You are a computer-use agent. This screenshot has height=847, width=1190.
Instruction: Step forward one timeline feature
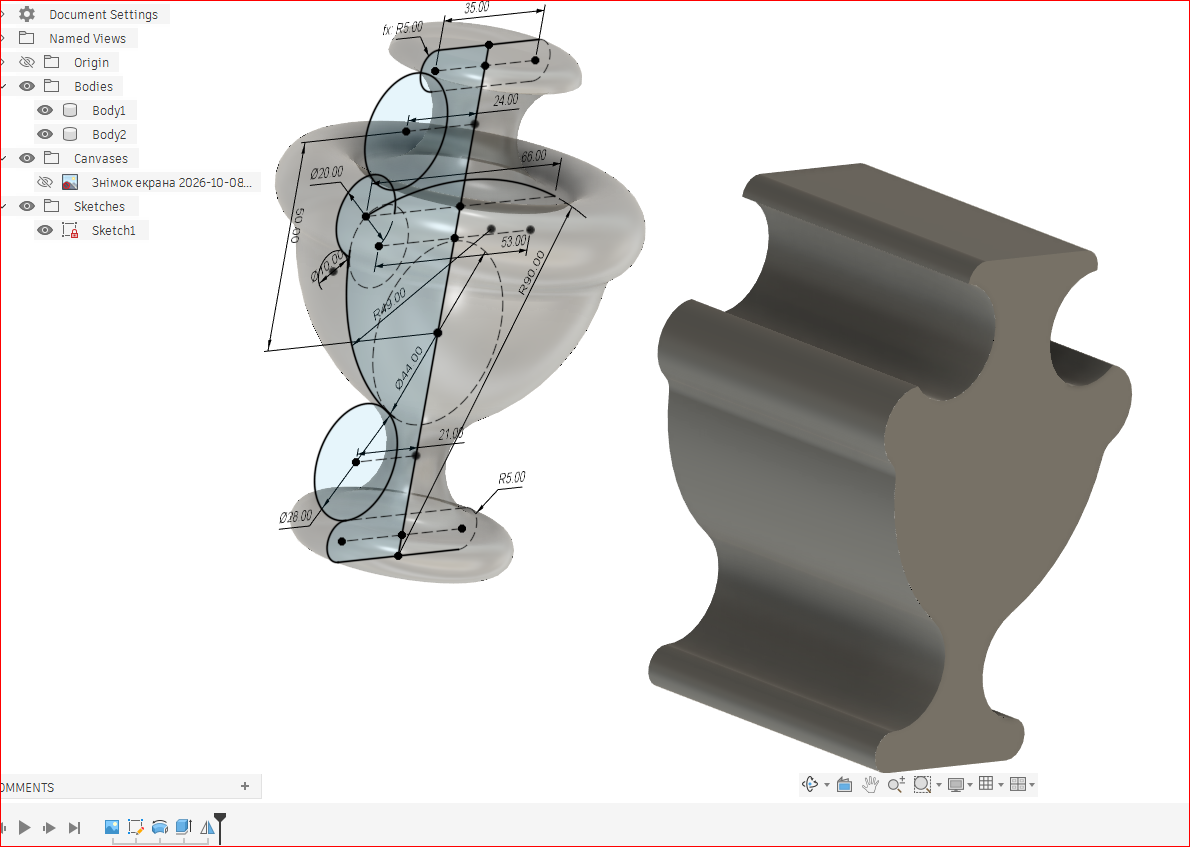click(x=49, y=827)
